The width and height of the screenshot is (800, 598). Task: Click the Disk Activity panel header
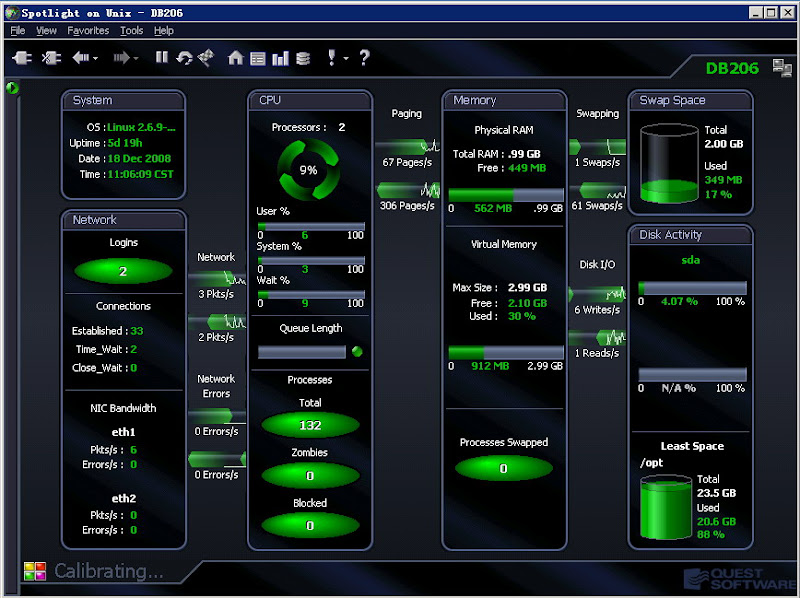(x=690, y=235)
